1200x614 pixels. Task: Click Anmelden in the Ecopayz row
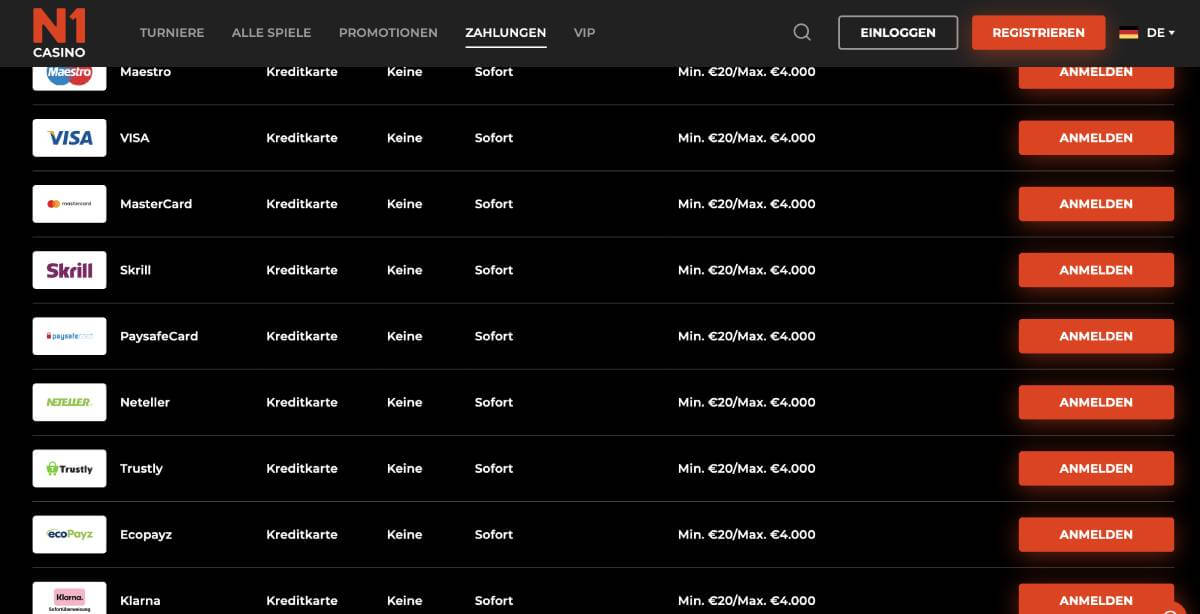[1096, 534]
